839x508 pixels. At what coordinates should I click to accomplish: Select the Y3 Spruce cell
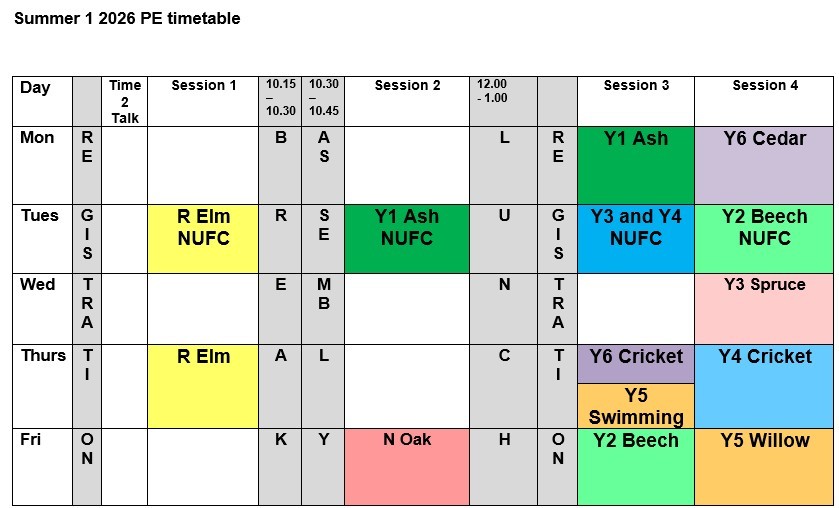point(765,308)
